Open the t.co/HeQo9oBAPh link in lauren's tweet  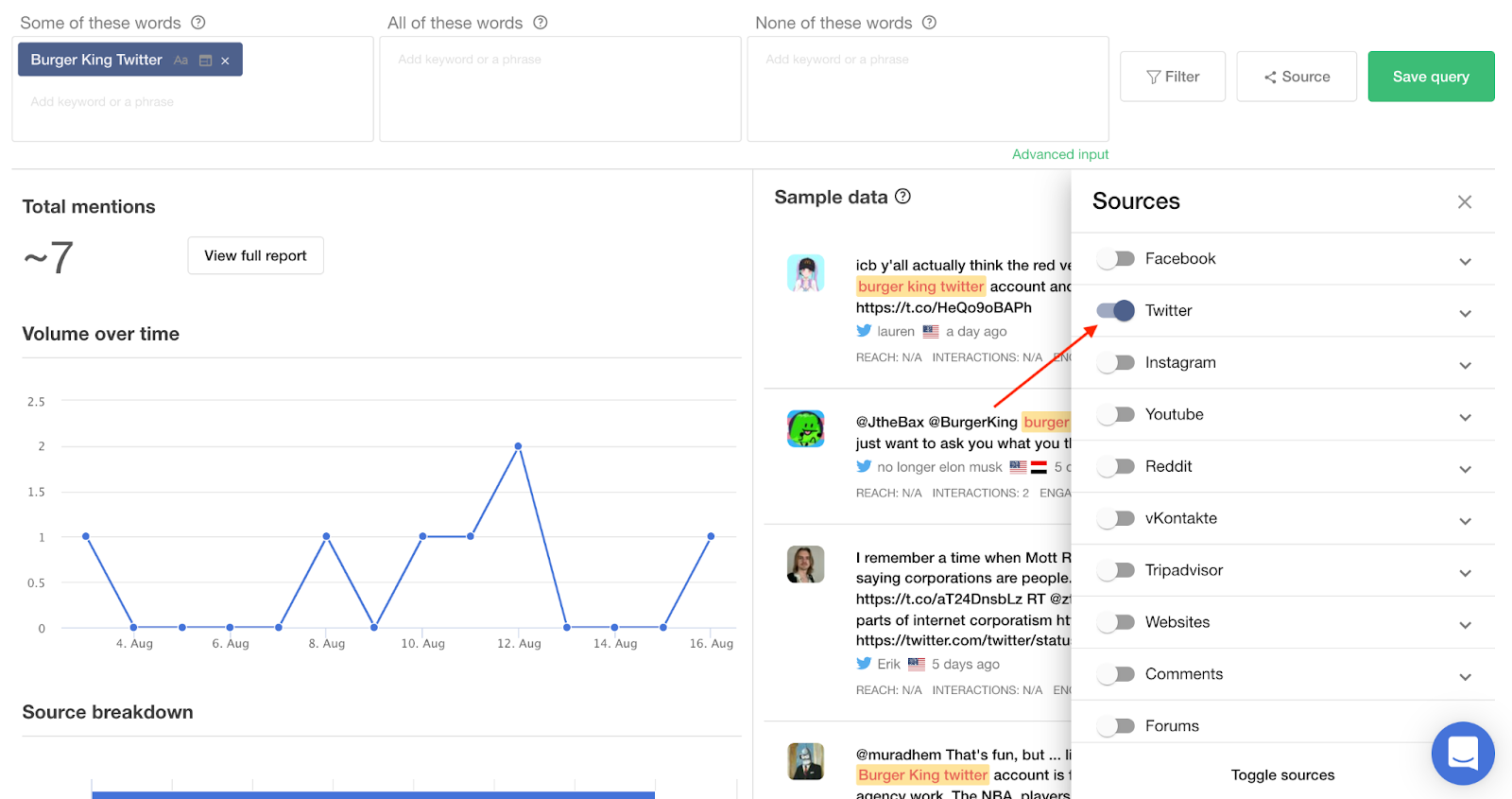[944, 307]
